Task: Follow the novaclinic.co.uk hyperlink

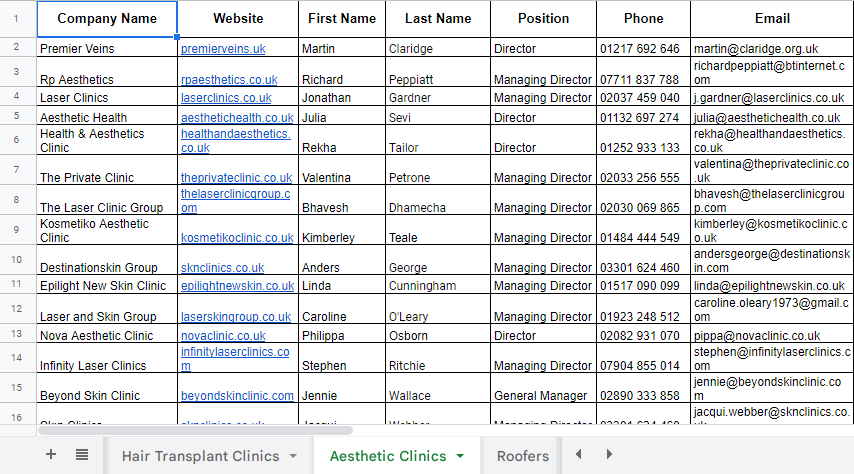Action: 223,336
